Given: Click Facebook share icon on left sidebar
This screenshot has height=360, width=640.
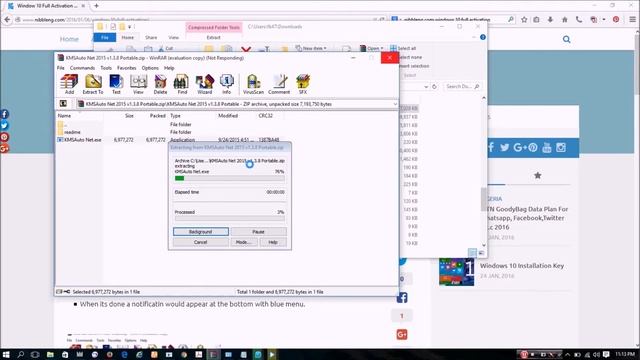Looking at the screenshot, I should 4,114.
